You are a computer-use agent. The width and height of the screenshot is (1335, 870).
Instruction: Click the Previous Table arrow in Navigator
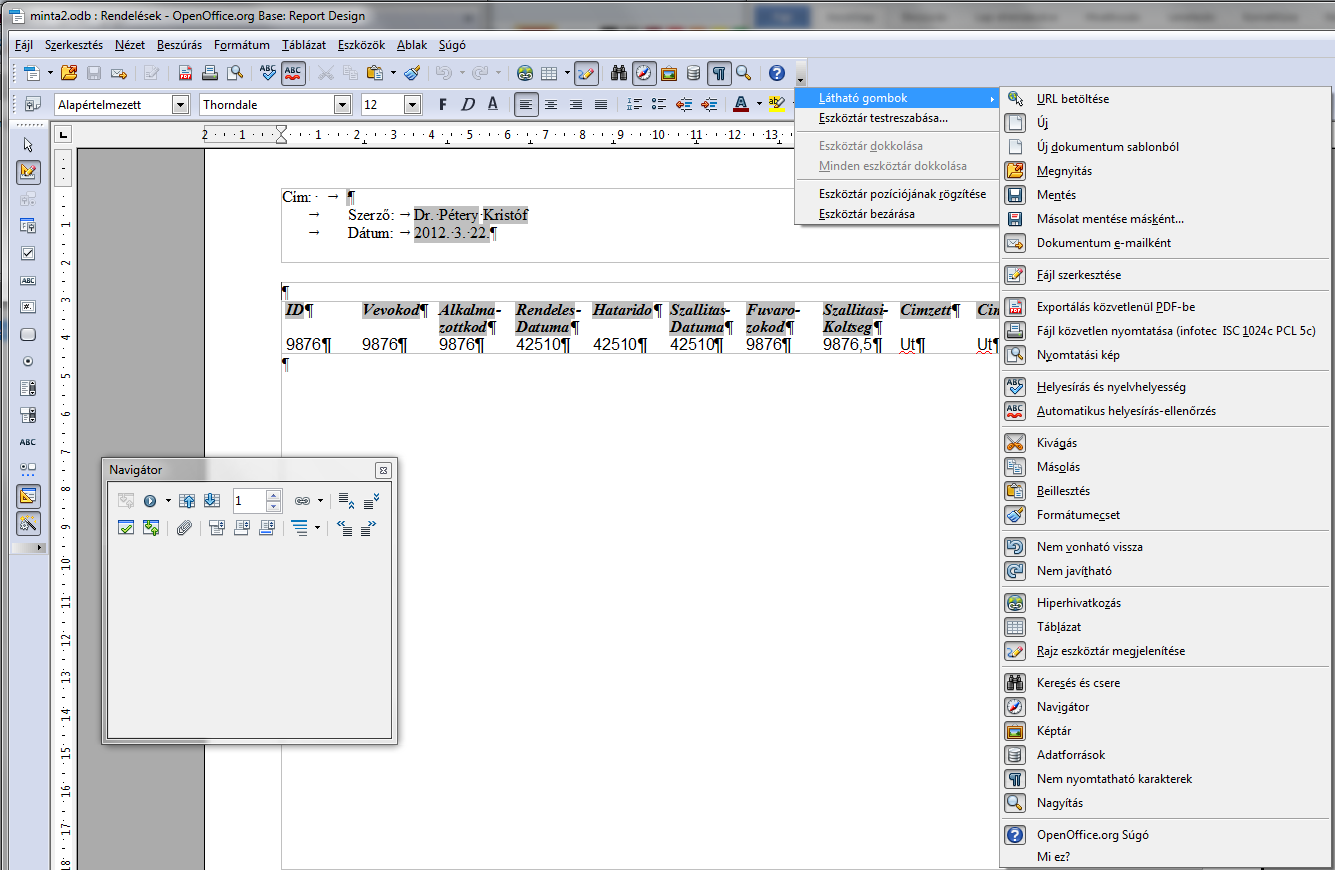point(187,500)
